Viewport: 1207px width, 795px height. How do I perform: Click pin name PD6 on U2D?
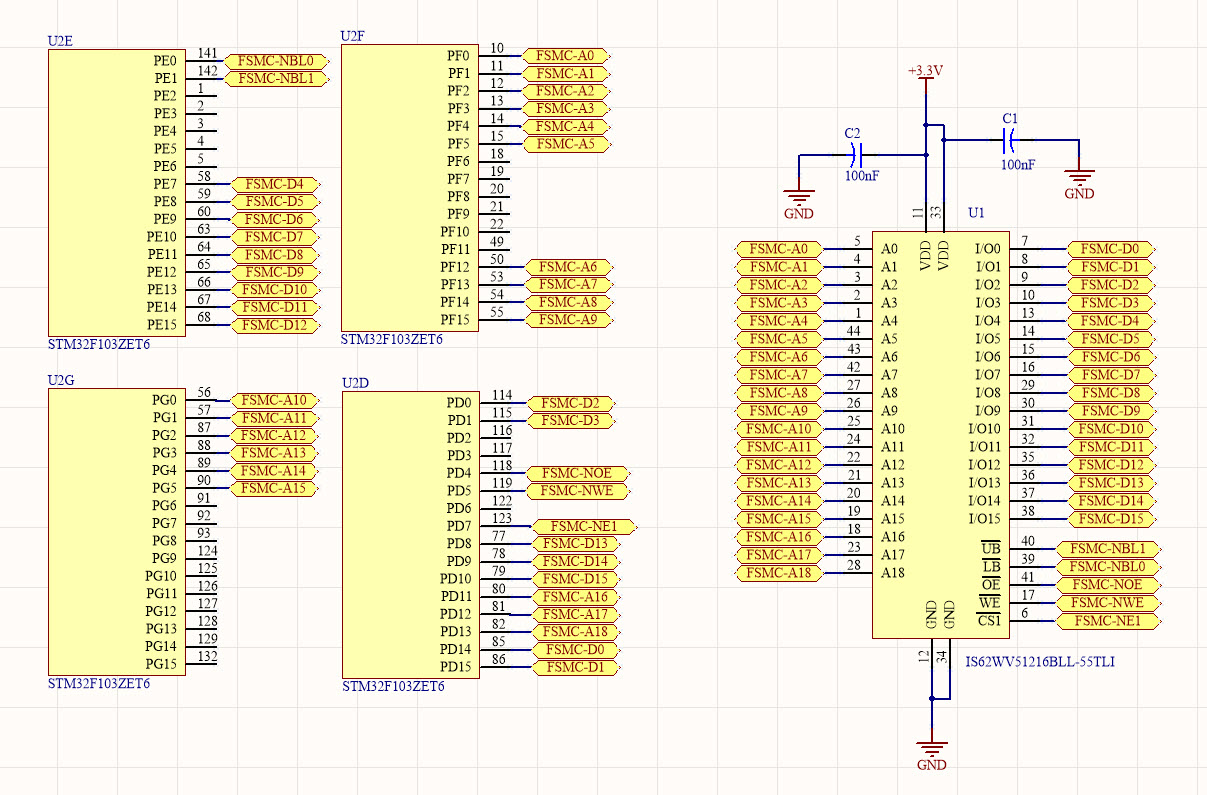click(x=458, y=509)
